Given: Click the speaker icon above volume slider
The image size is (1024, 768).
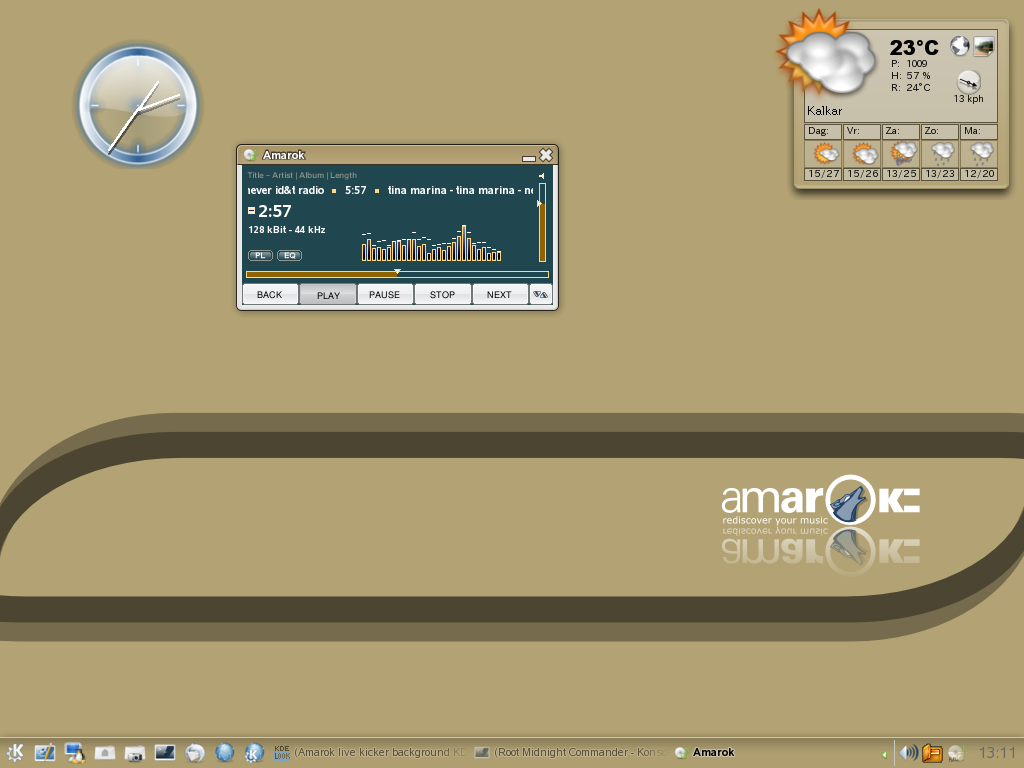Looking at the screenshot, I should pos(541,176).
